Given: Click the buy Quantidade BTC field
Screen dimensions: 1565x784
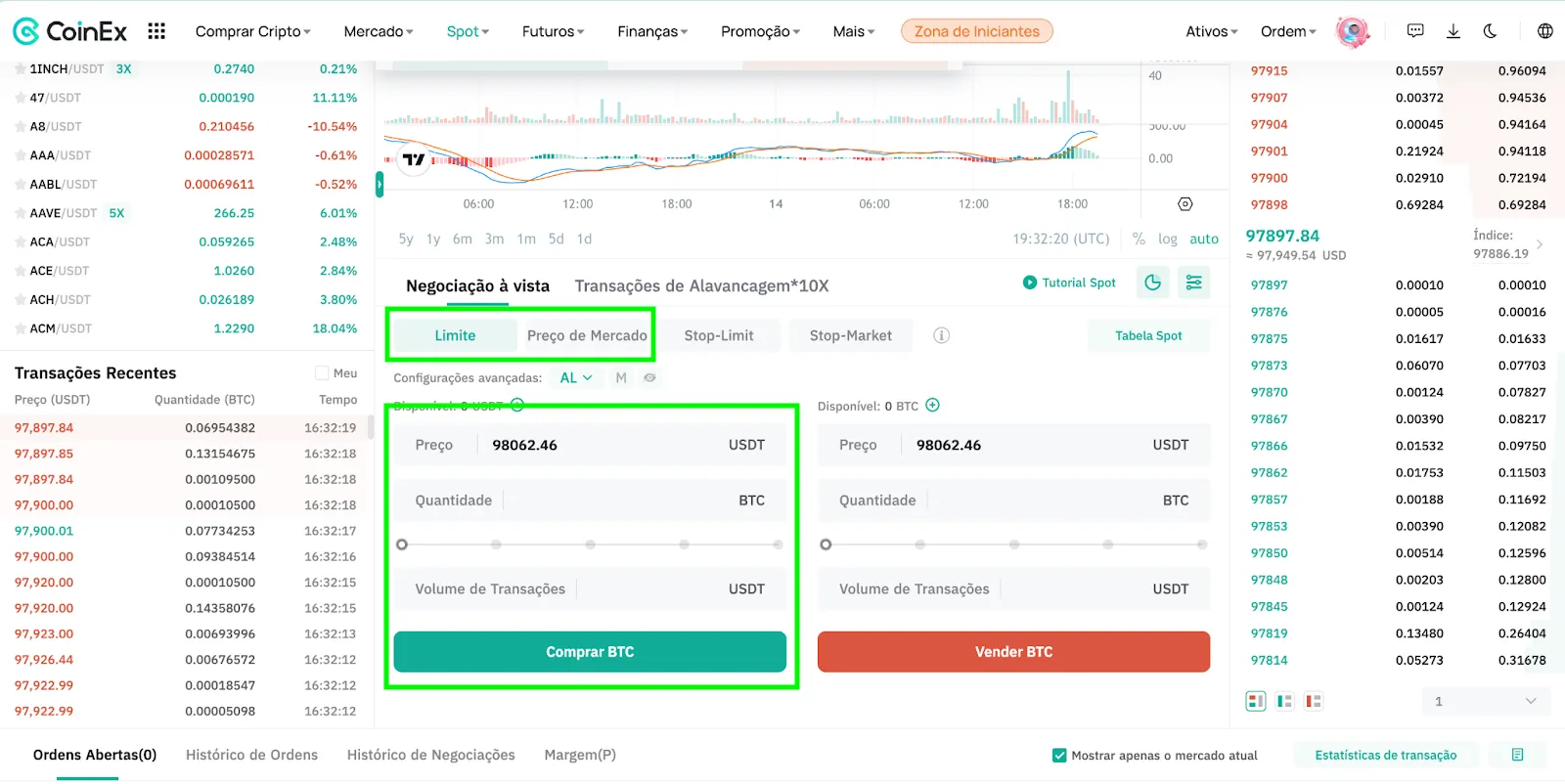Looking at the screenshot, I should pyautogui.click(x=590, y=500).
